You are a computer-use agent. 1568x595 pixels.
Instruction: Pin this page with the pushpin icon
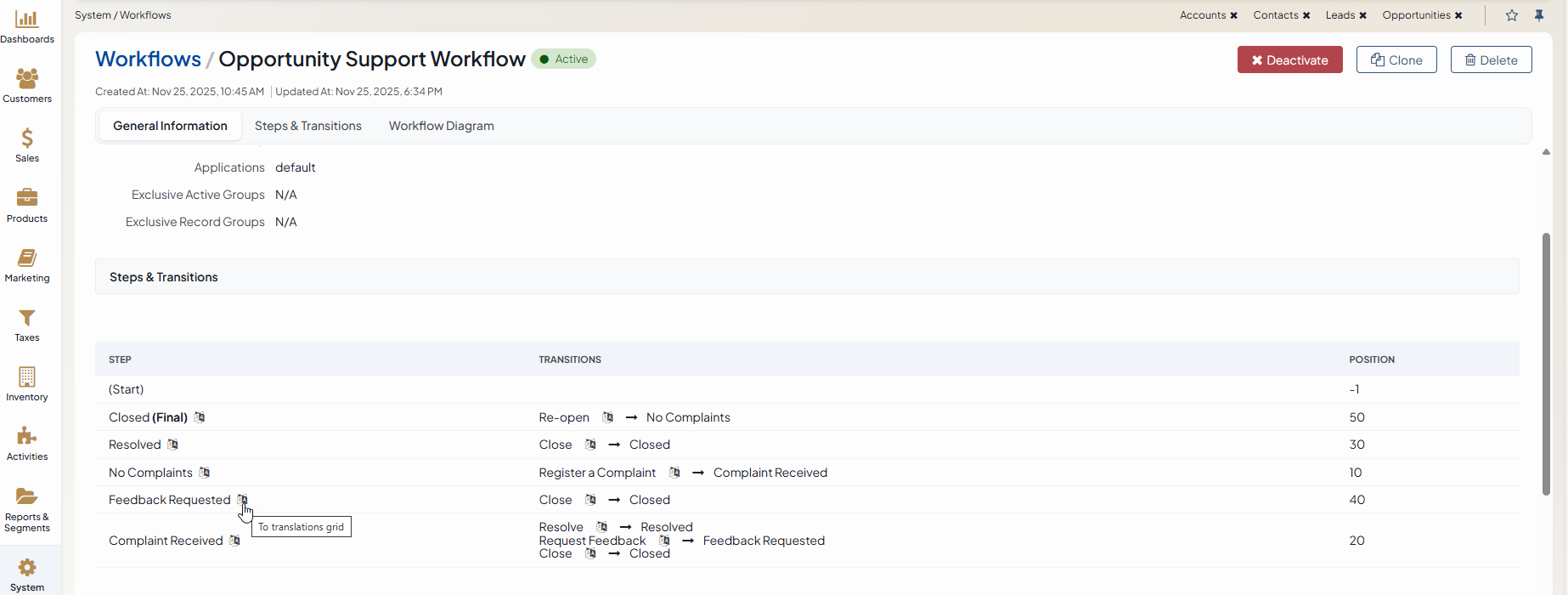pos(1539,15)
